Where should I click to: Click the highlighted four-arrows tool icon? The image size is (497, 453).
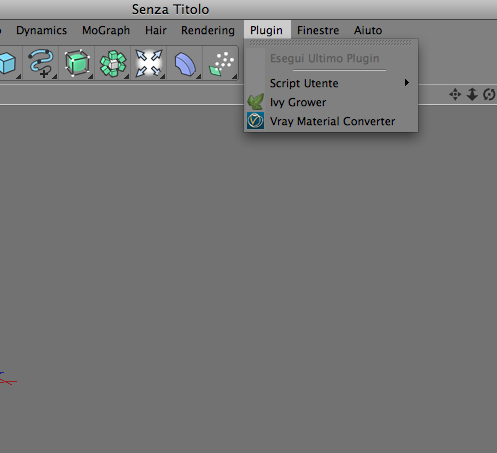[x=149, y=63]
